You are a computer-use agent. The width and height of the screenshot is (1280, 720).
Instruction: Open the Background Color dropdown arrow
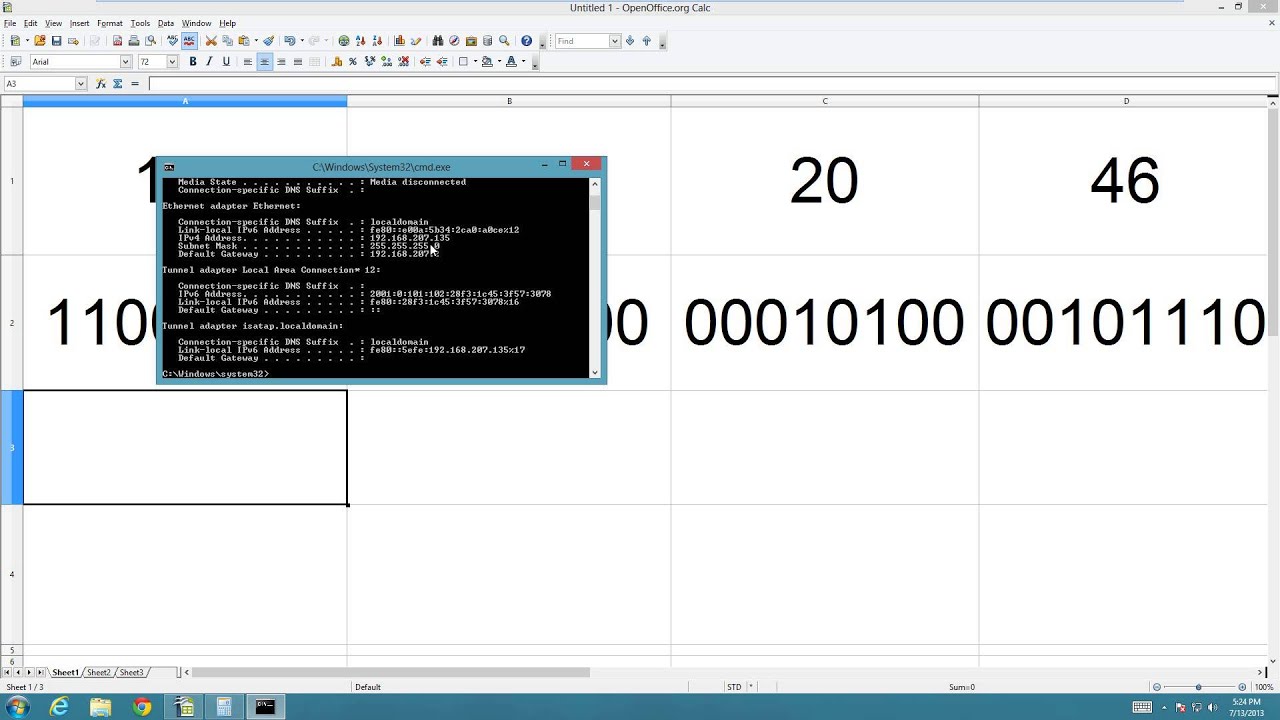click(x=499, y=62)
